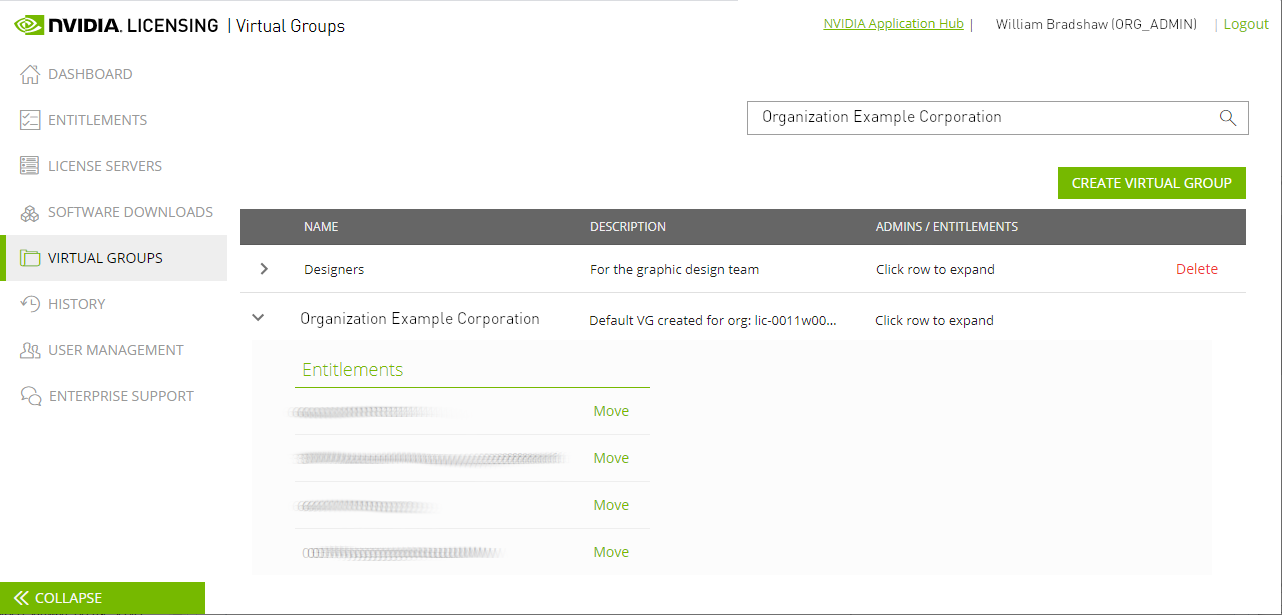Delete the Designers virtual group
Viewport: 1282px width, 615px height.
point(1197,268)
